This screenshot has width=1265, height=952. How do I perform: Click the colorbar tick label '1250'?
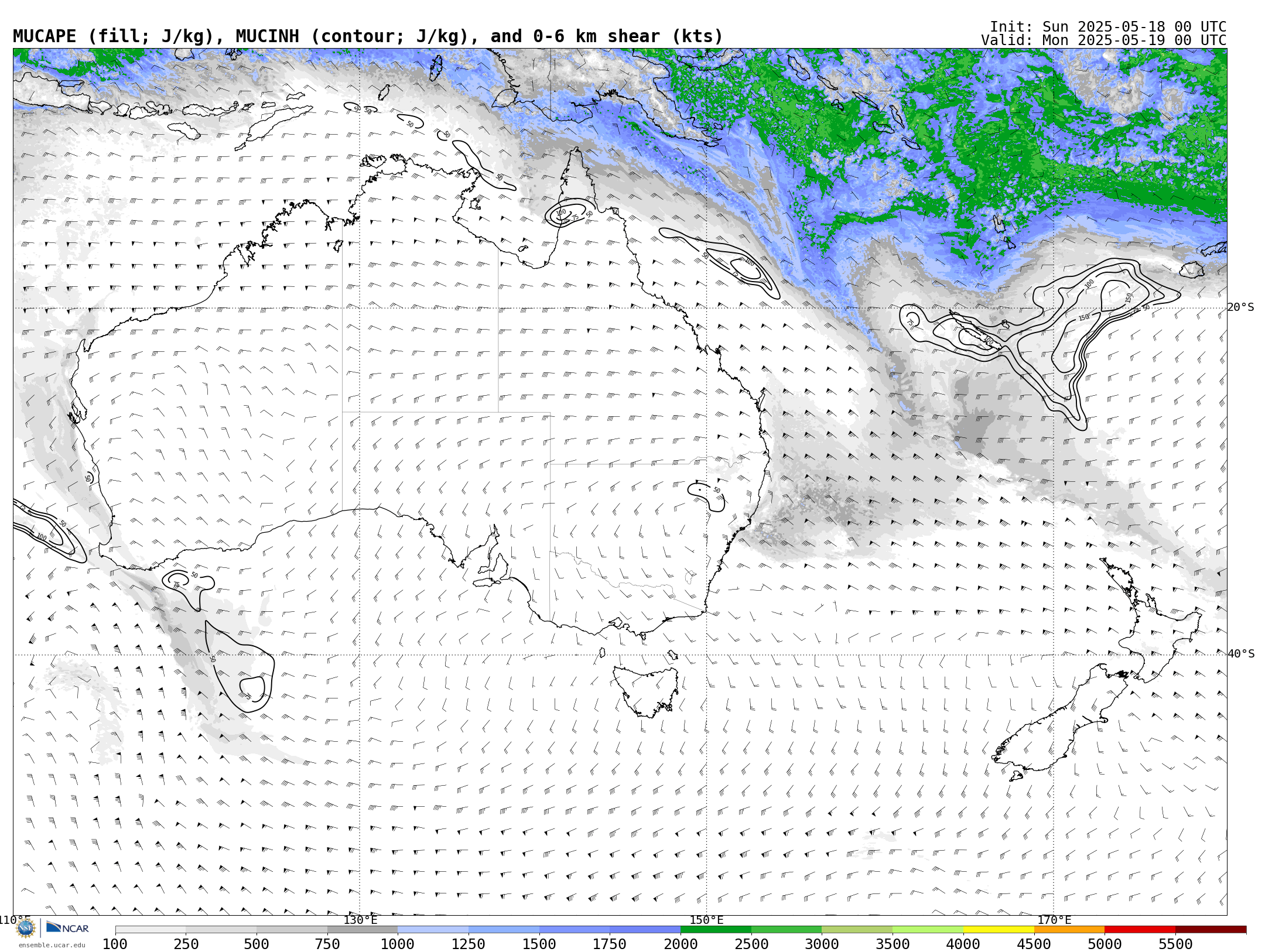tap(469, 944)
